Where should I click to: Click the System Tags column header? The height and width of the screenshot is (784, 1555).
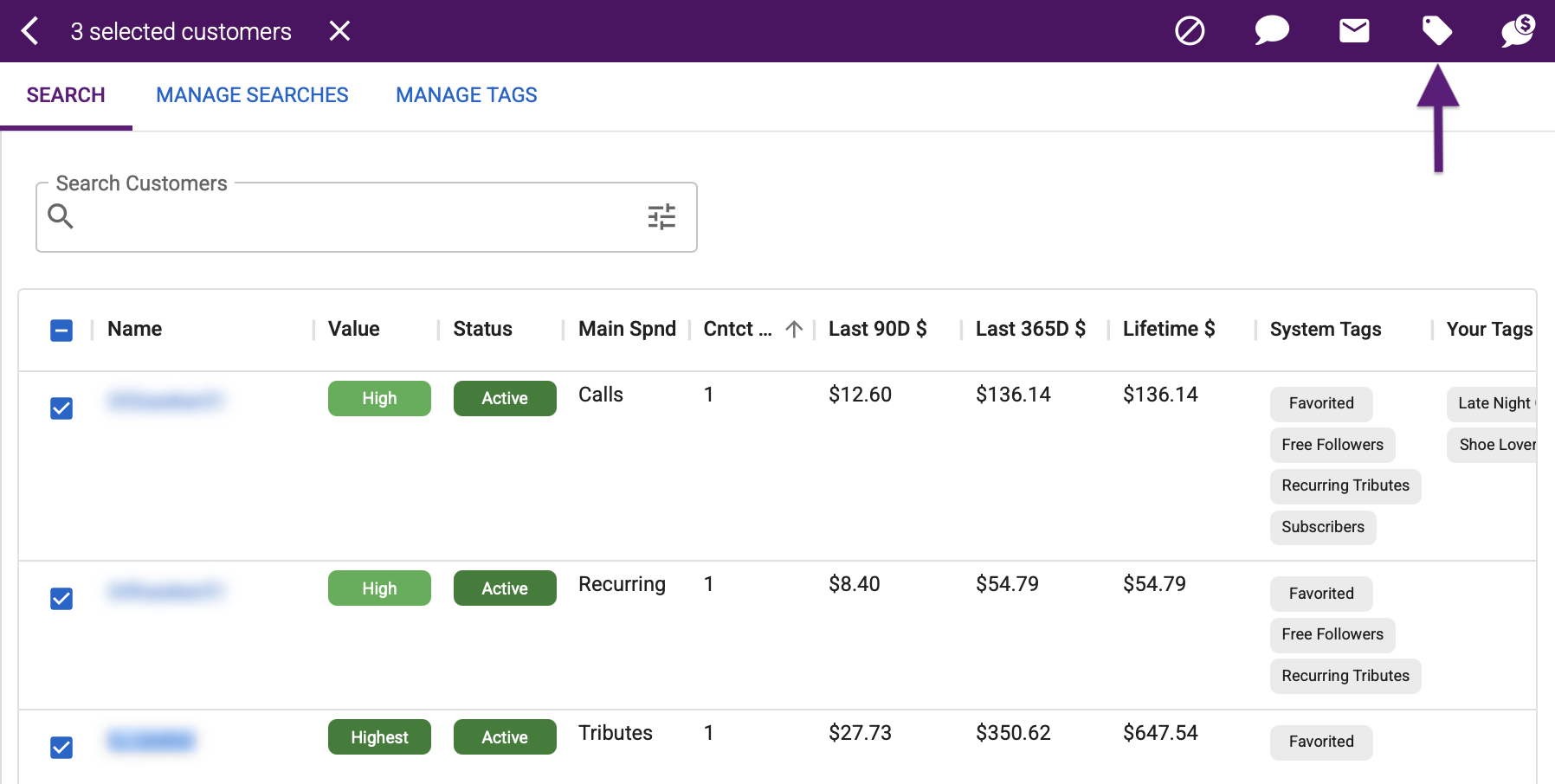coord(1326,329)
